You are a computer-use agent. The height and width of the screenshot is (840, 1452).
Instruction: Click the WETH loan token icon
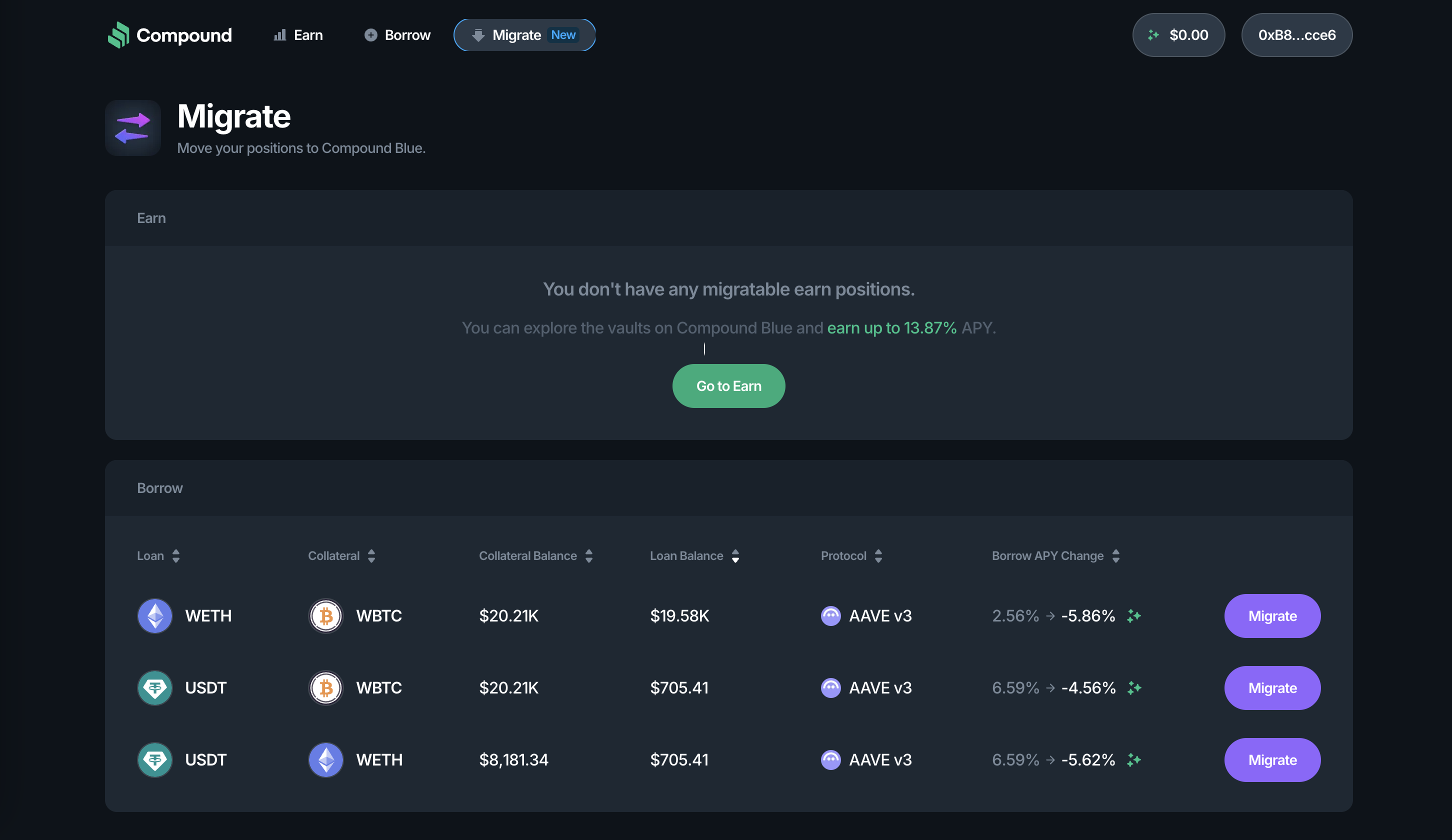pyautogui.click(x=155, y=616)
